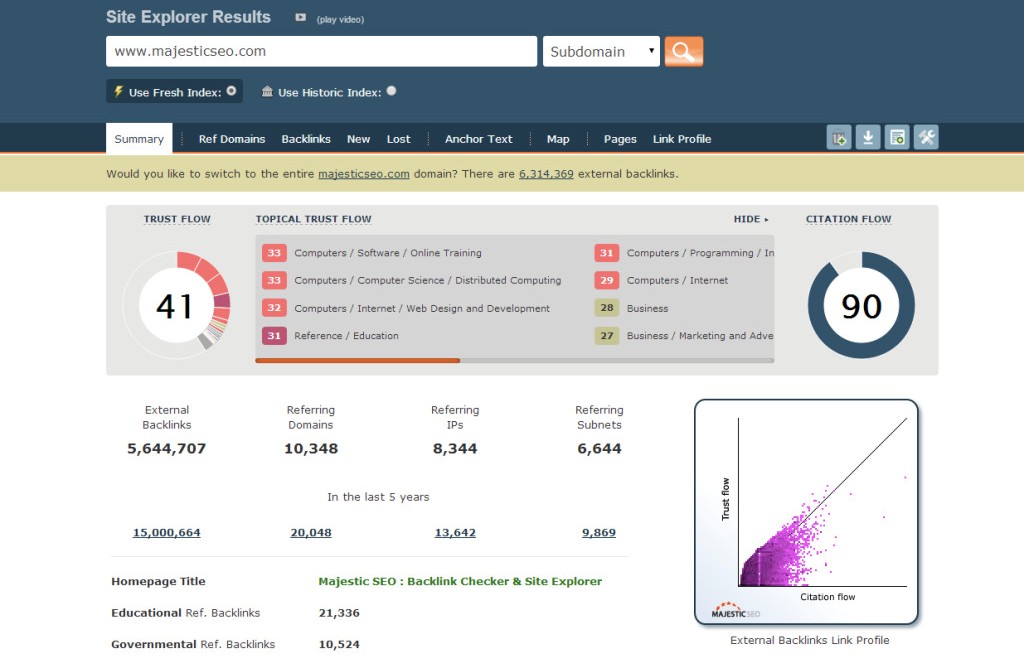Click the download arrow toolbar icon
This screenshot has width=1024, height=668.
tap(868, 138)
